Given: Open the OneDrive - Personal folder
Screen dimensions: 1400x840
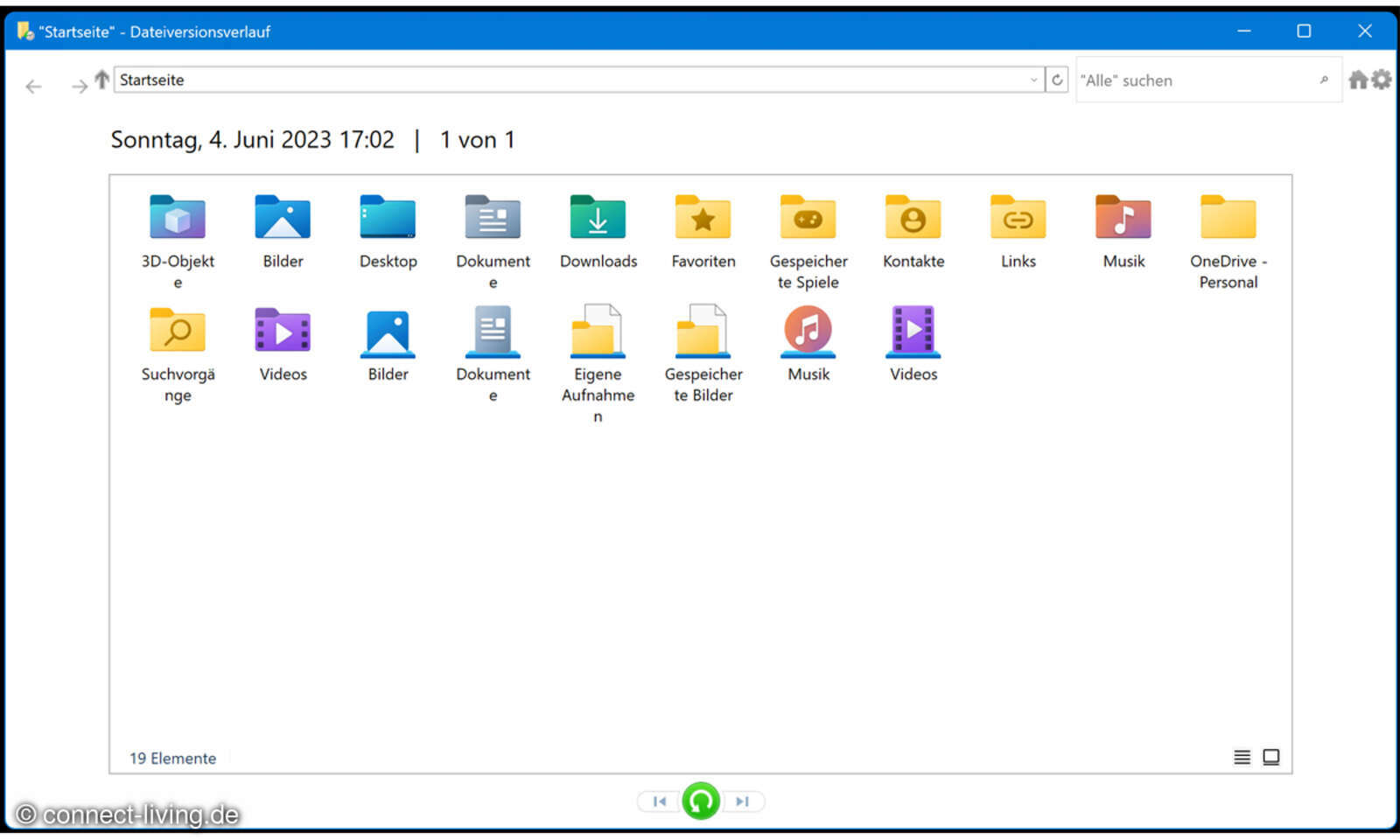Looking at the screenshot, I should pos(1227,219).
